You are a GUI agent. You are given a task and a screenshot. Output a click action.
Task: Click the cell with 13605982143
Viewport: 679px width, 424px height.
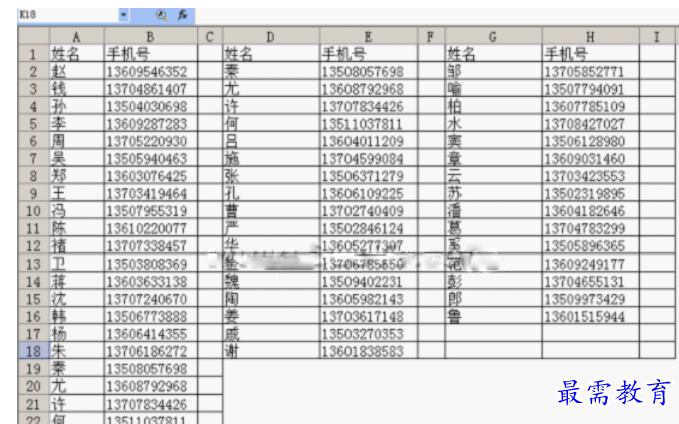coord(369,299)
